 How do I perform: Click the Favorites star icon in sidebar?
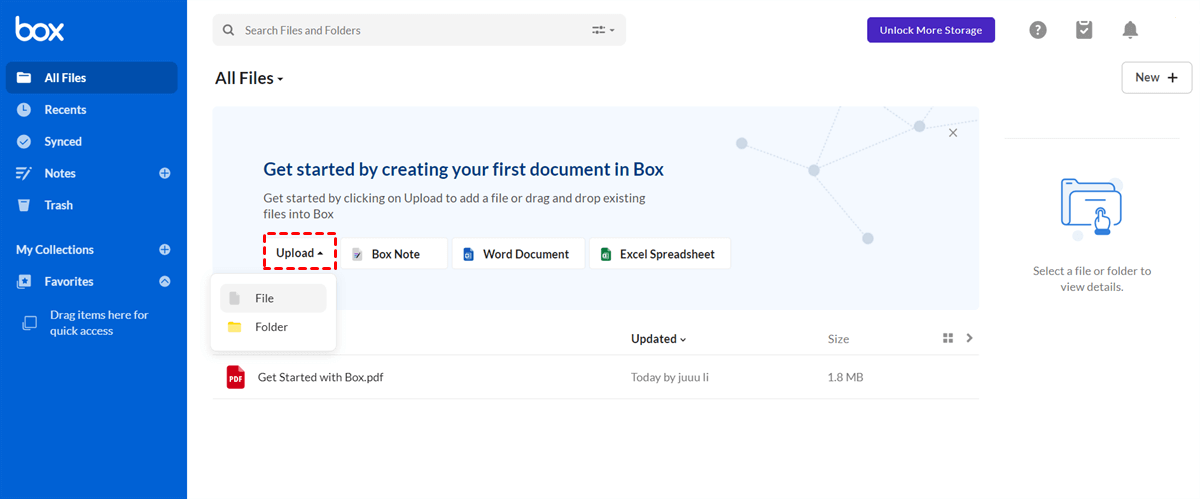24,282
